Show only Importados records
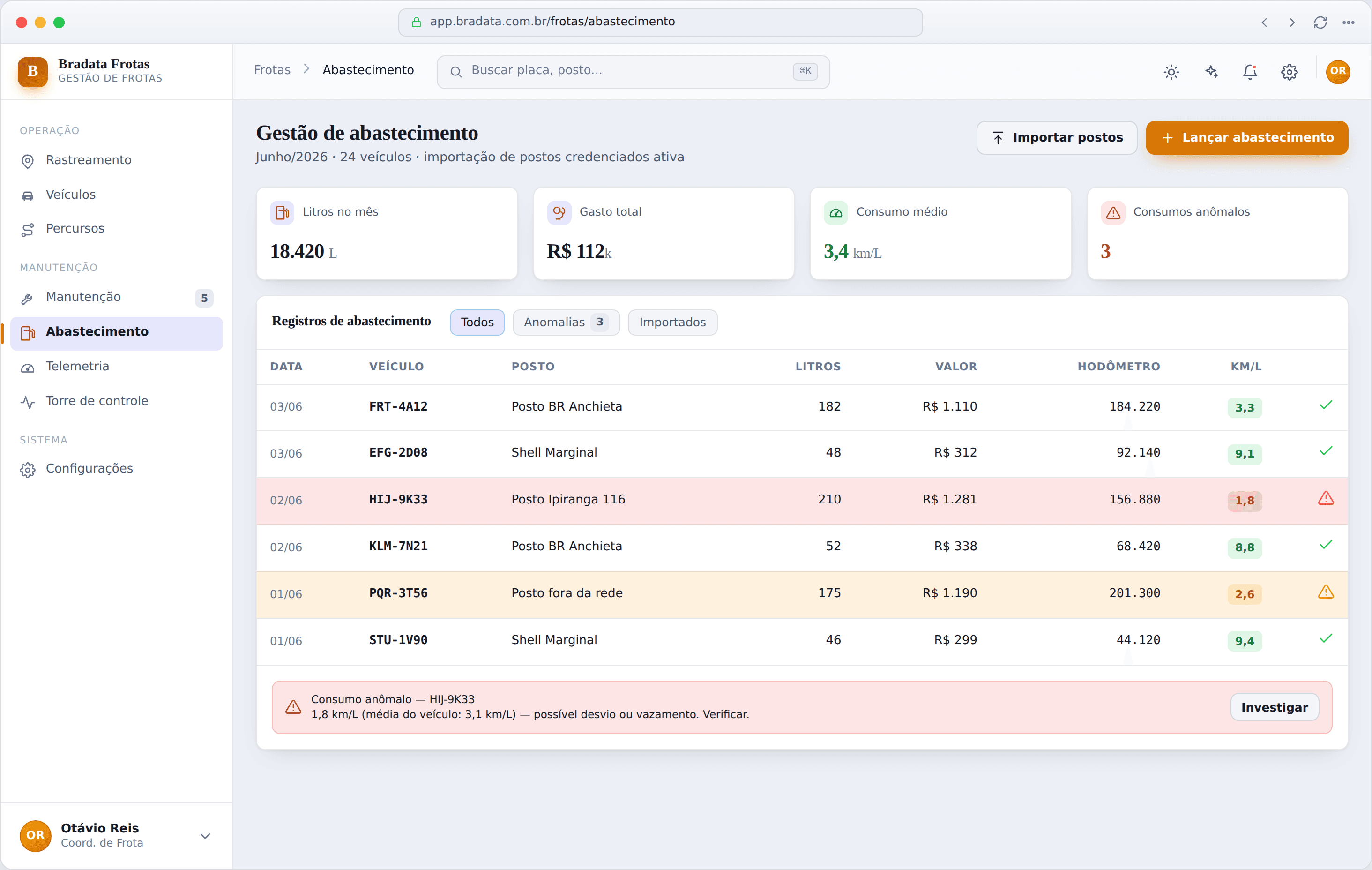Viewport: 1372px width, 870px height. coord(672,322)
